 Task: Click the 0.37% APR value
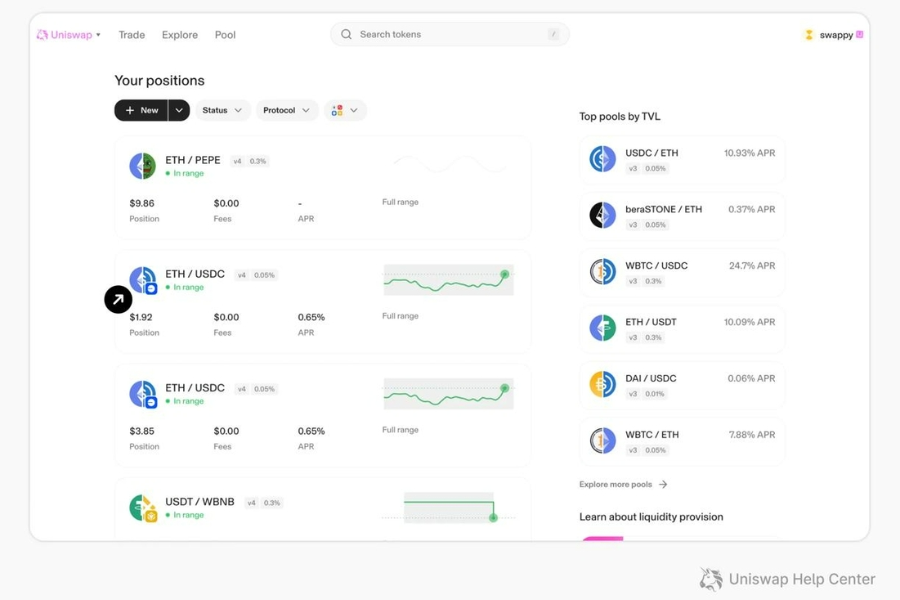click(x=751, y=210)
